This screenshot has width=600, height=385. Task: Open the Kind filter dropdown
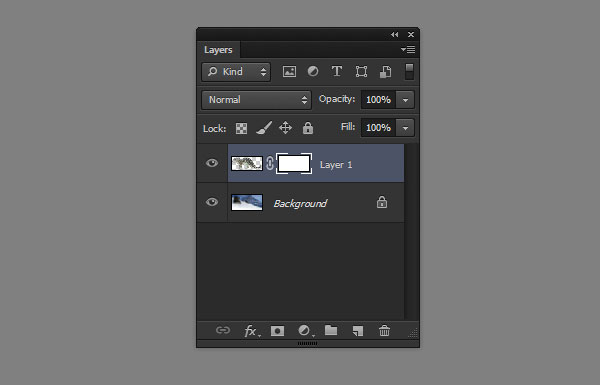pyautogui.click(x=236, y=72)
